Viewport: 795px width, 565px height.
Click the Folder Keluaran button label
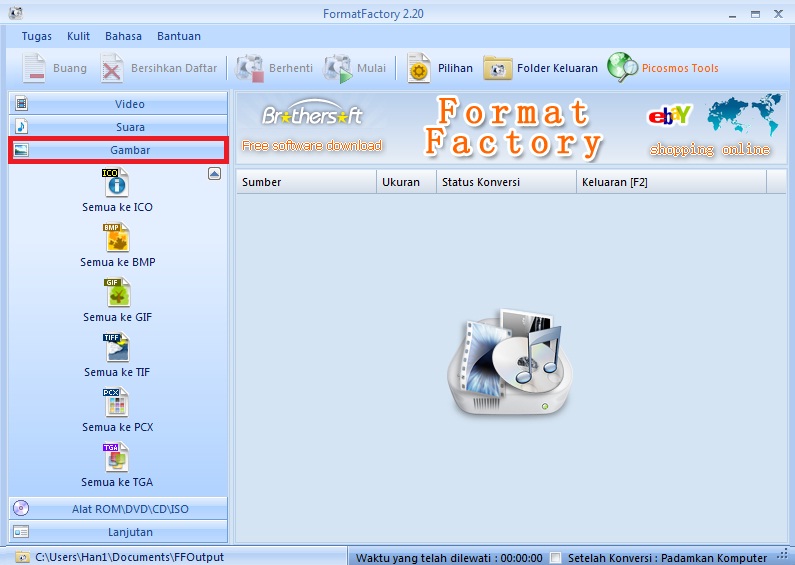coord(557,68)
